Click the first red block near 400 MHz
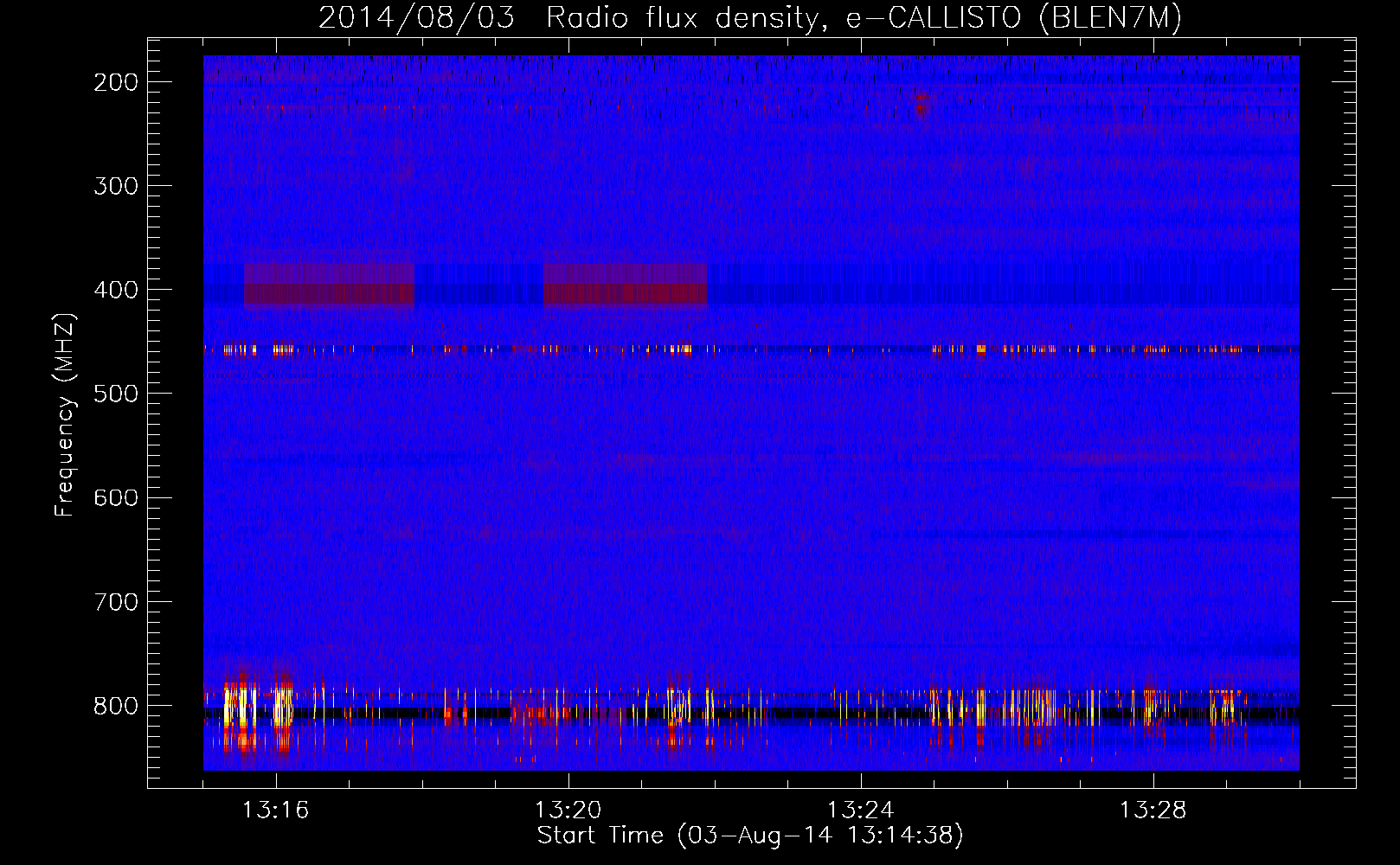Image resolution: width=1400 pixels, height=865 pixels. click(x=330, y=285)
